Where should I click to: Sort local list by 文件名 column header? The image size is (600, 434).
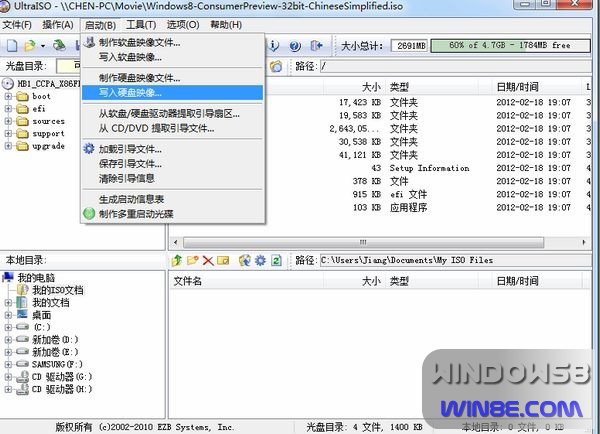246,281
